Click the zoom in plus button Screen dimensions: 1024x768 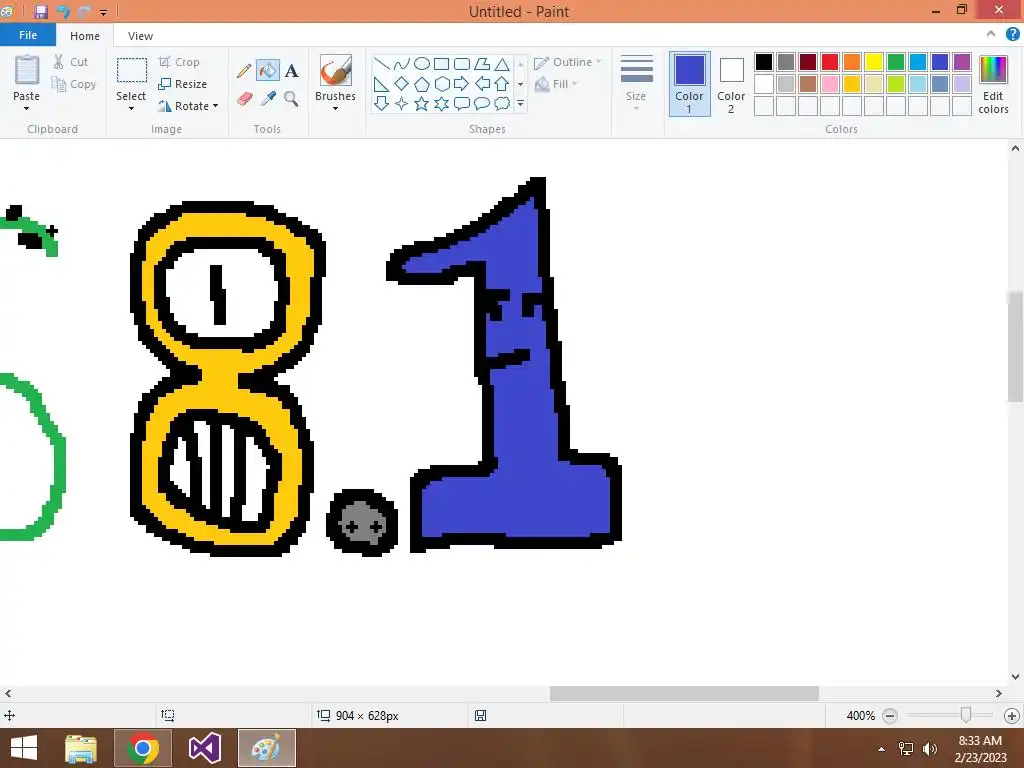[1012, 716]
